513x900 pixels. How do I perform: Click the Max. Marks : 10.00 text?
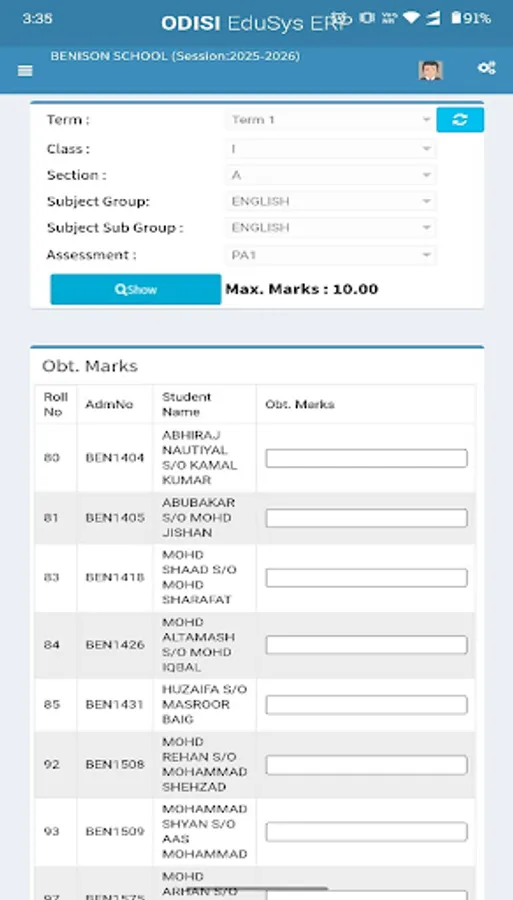[302, 289]
